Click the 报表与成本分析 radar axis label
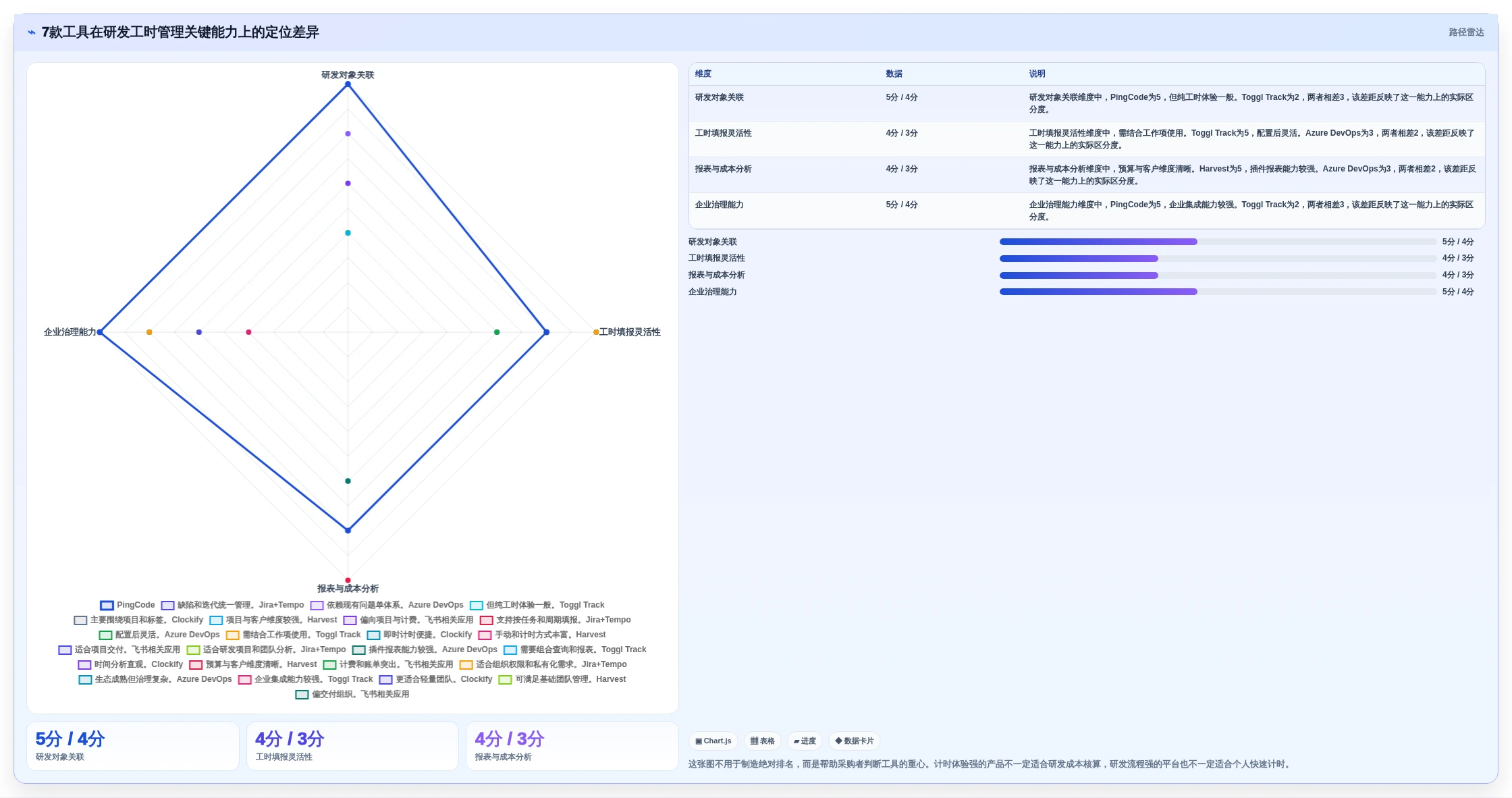This screenshot has width=1512, height=798. pyautogui.click(x=348, y=589)
